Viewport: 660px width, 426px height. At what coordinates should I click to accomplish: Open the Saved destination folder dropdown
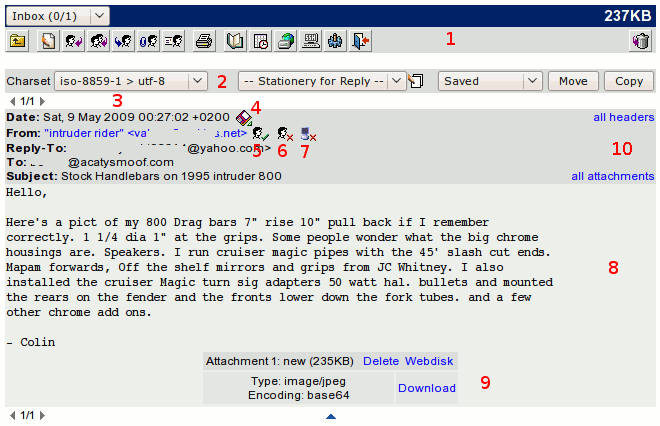(490, 81)
